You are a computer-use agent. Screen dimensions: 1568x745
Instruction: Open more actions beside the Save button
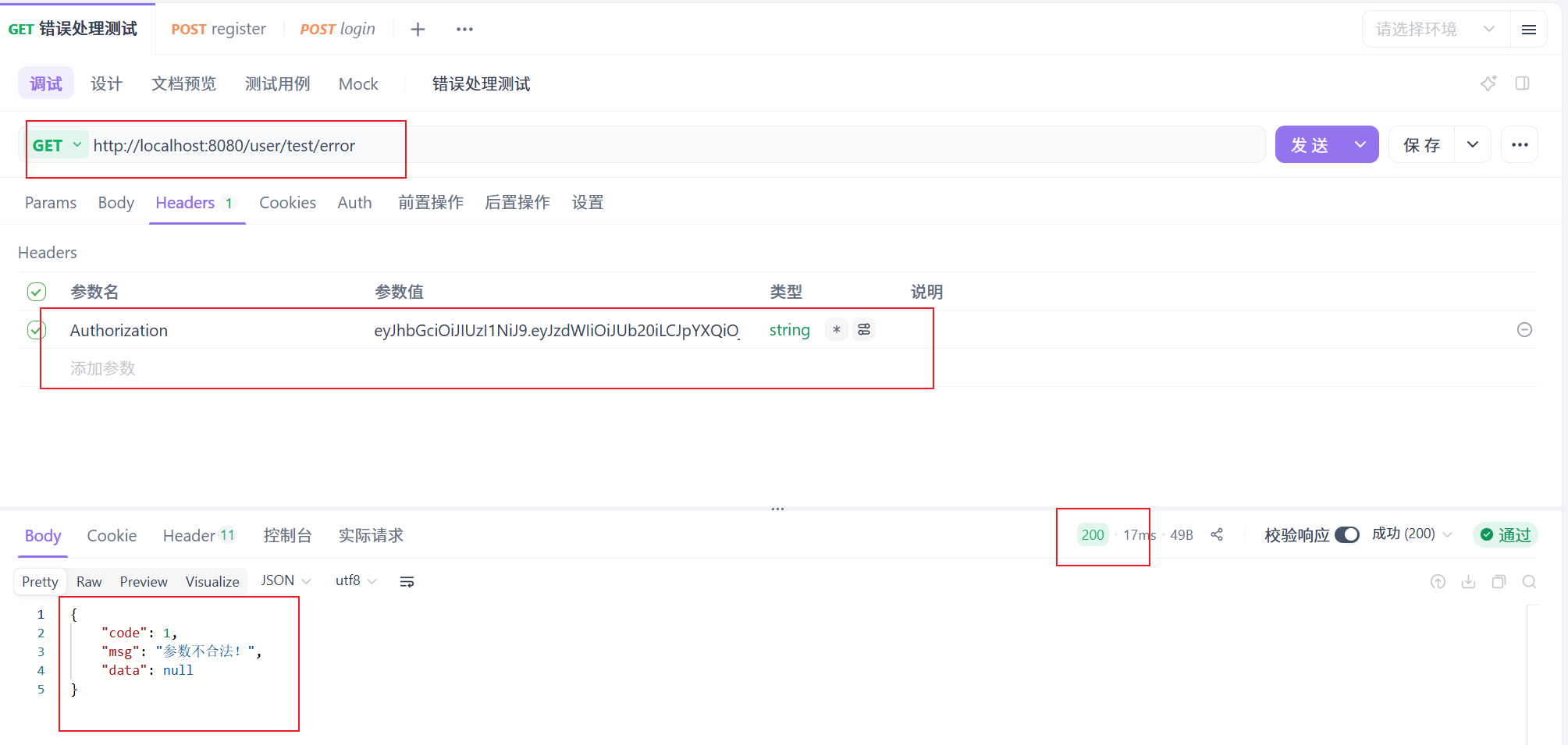pyautogui.click(x=1519, y=145)
